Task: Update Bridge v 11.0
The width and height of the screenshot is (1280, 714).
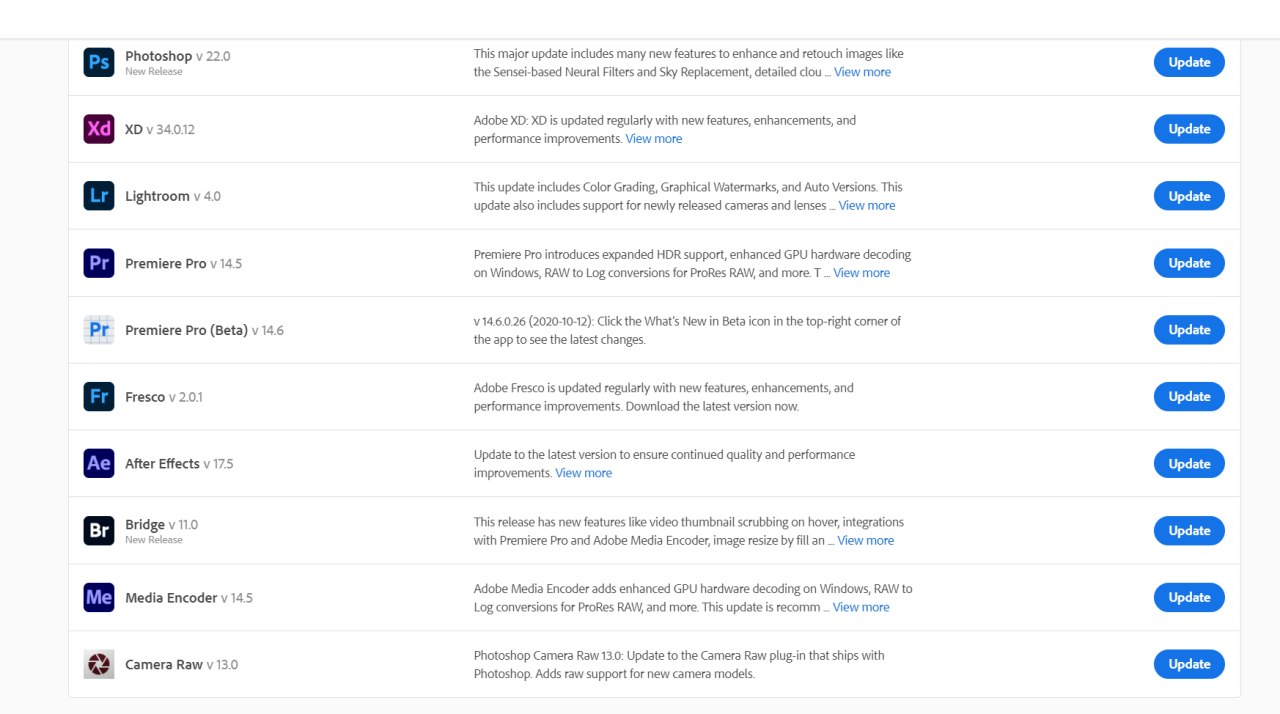Action: tap(1189, 530)
